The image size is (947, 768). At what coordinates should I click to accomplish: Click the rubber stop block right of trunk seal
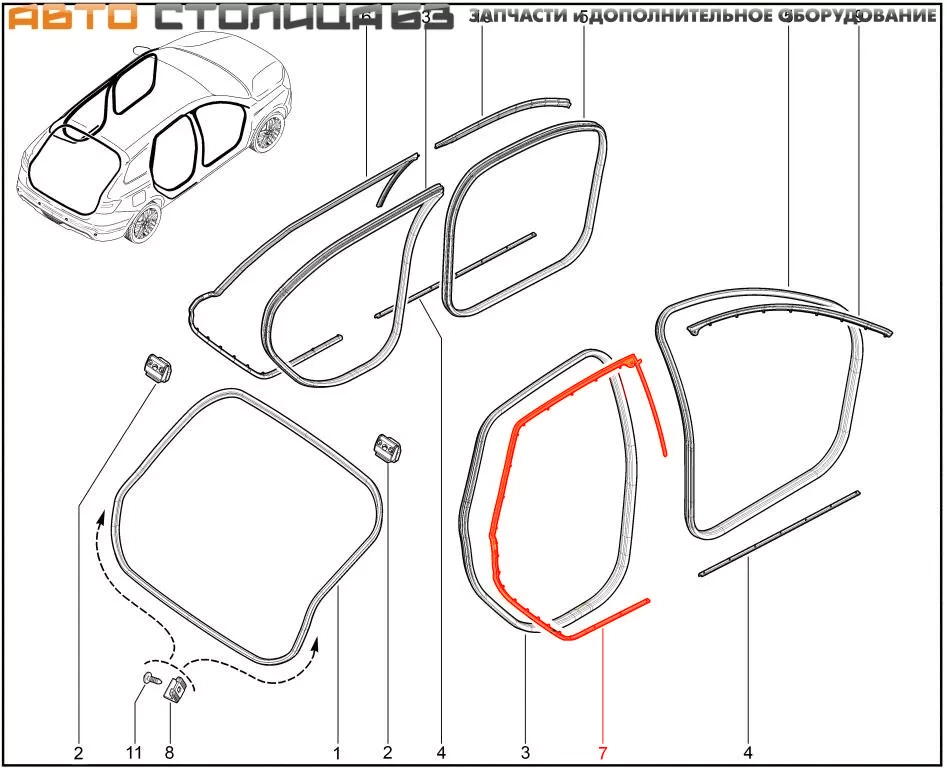[x=387, y=448]
